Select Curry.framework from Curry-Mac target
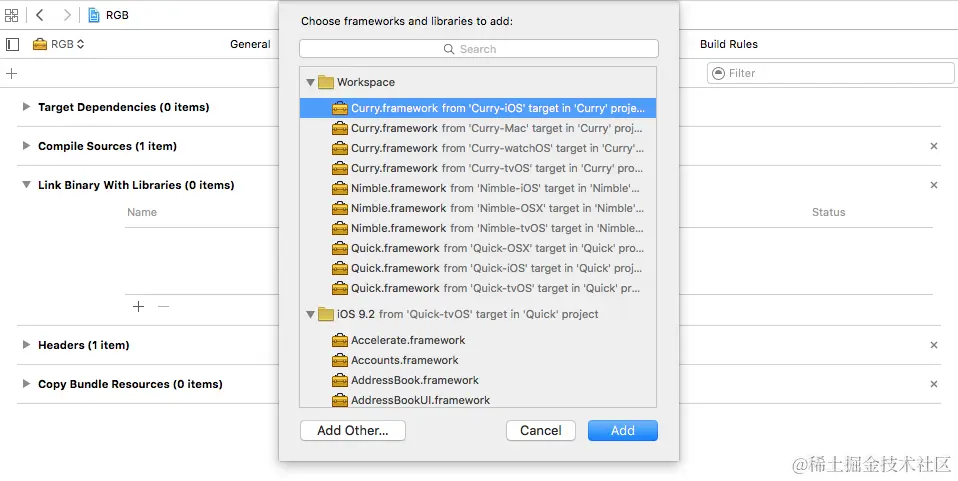 pos(478,128)
